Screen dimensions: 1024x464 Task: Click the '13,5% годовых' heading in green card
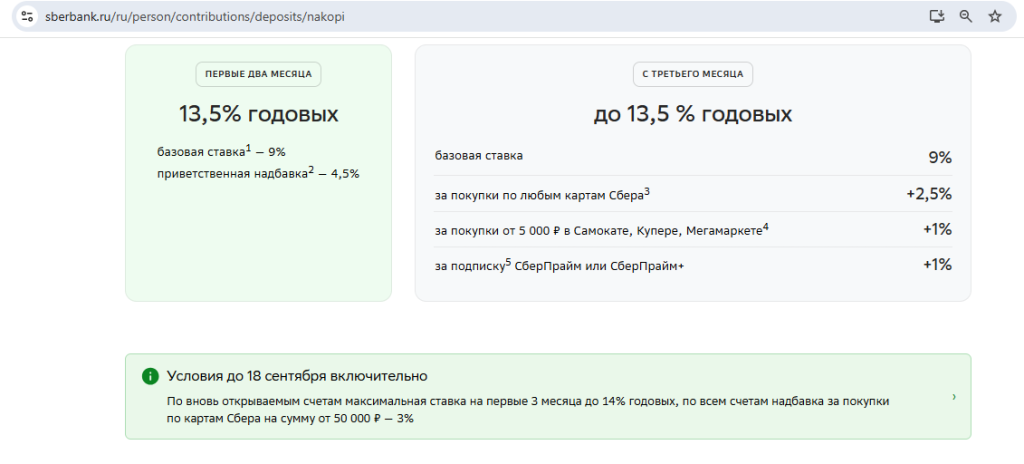pos(258,114)
